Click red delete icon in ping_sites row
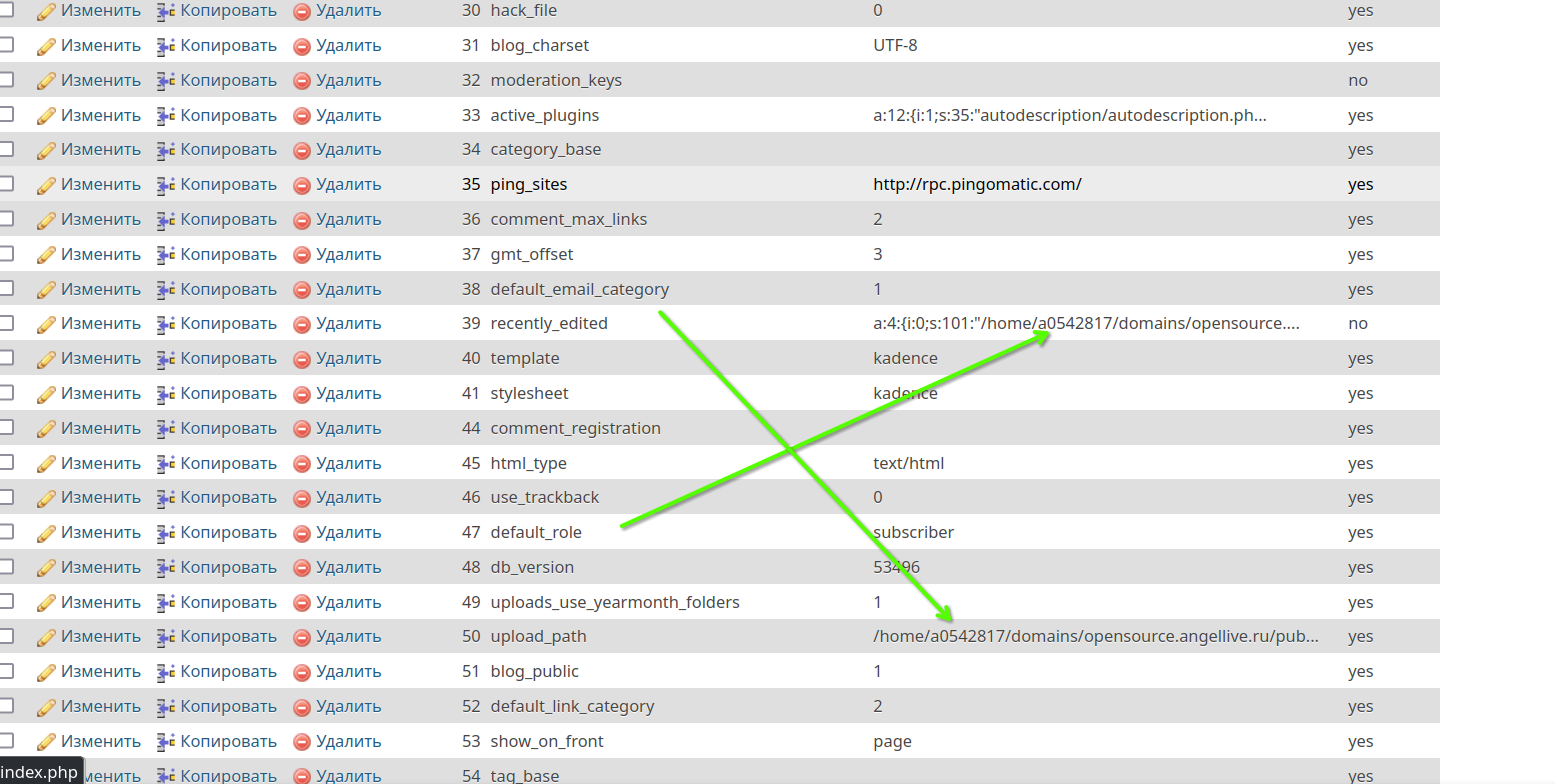 302,185
